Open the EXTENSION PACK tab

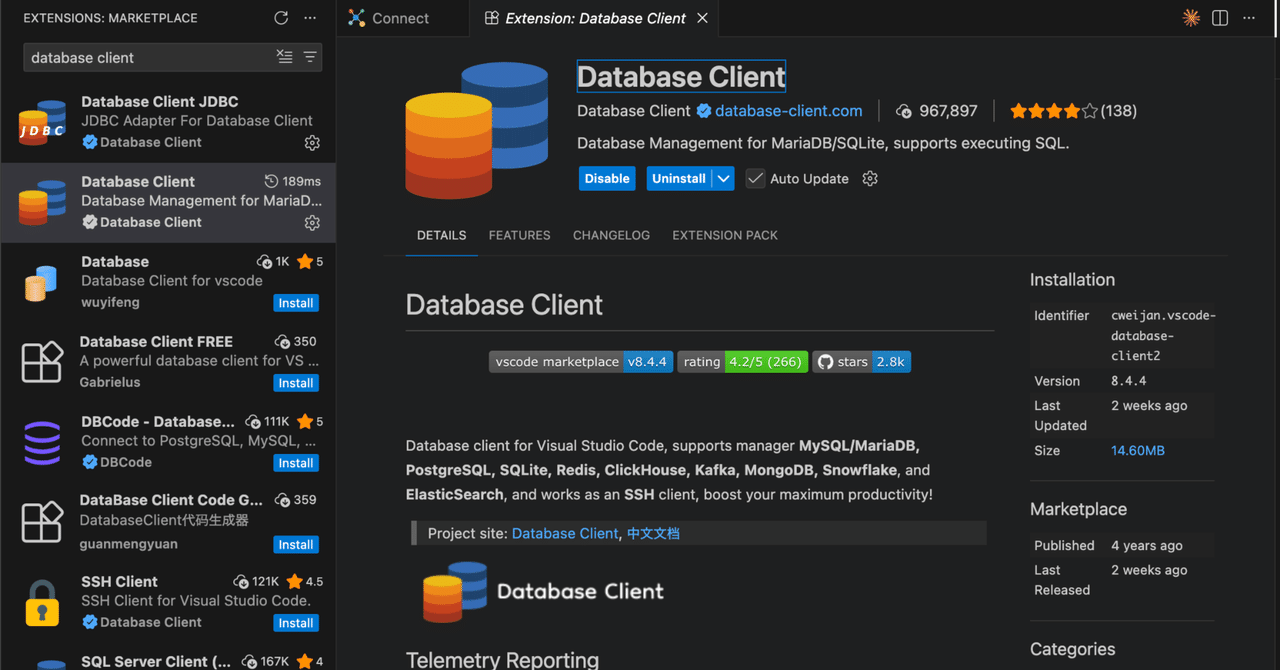pyautogui.click(x=724, y=235)
